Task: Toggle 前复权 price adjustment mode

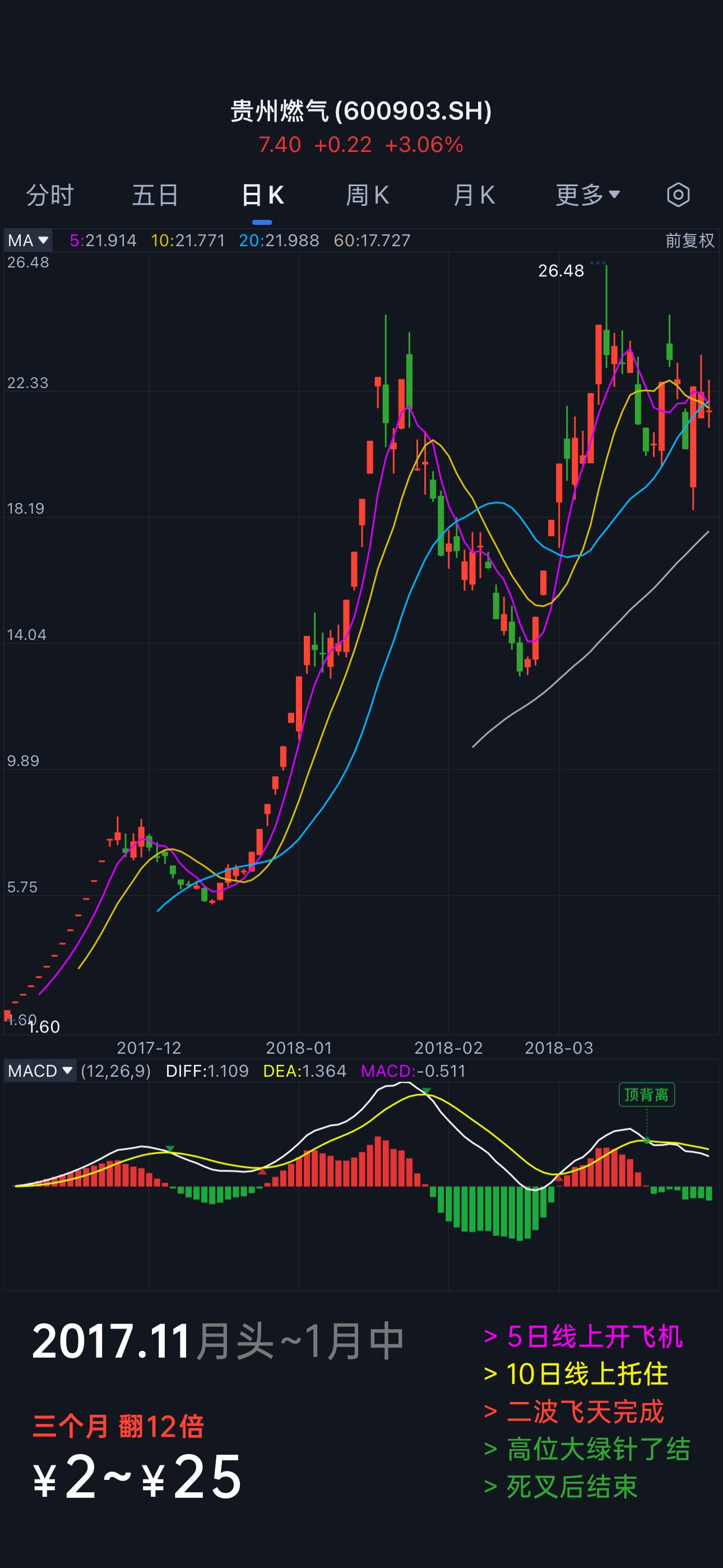Action: click(689, 241)
